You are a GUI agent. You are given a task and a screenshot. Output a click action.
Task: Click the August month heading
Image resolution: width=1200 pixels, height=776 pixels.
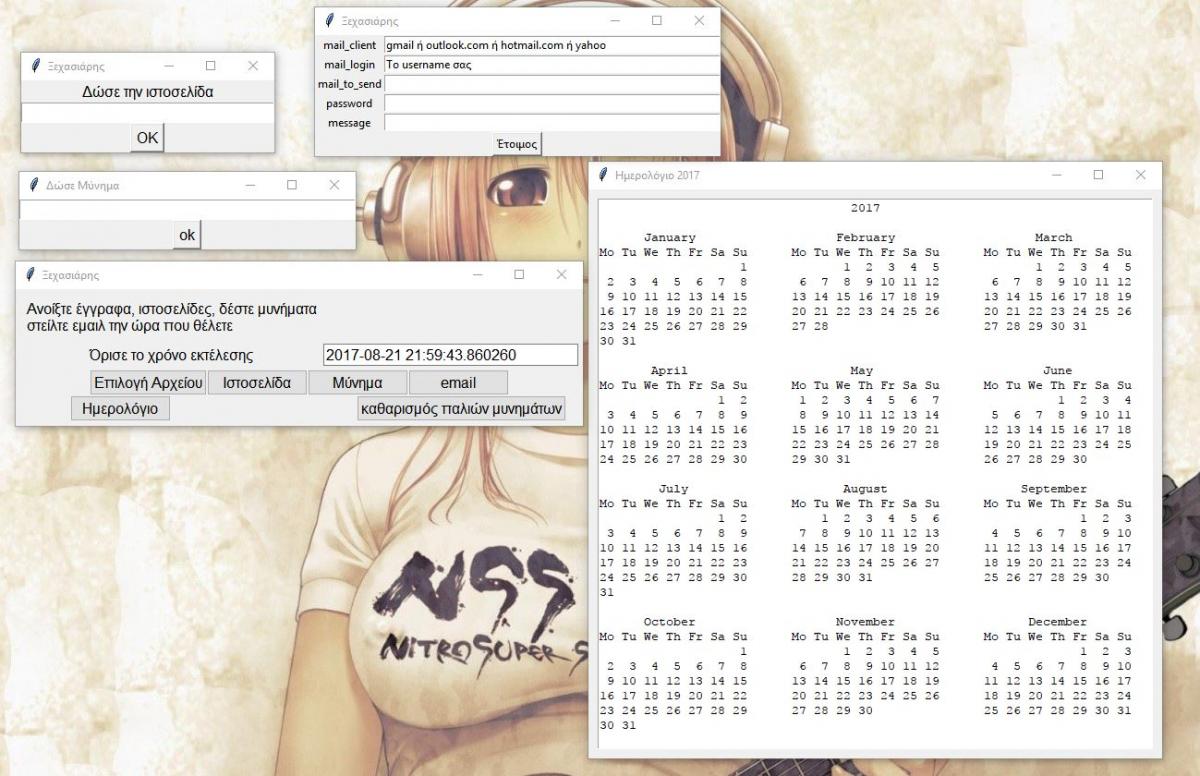pyautogui.click(x=866, y=489)
